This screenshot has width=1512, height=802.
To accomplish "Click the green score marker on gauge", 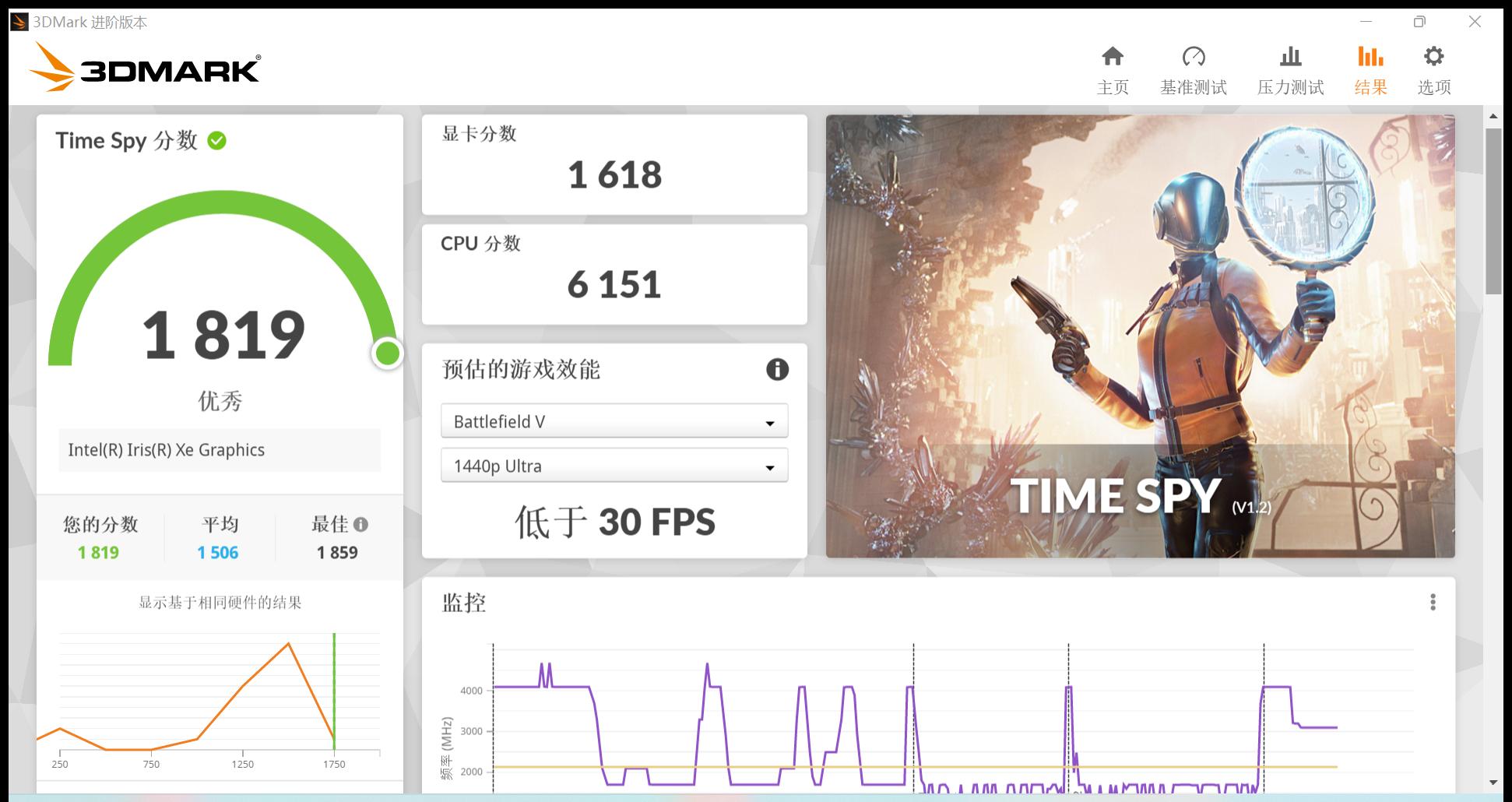I will pos(387,354).
